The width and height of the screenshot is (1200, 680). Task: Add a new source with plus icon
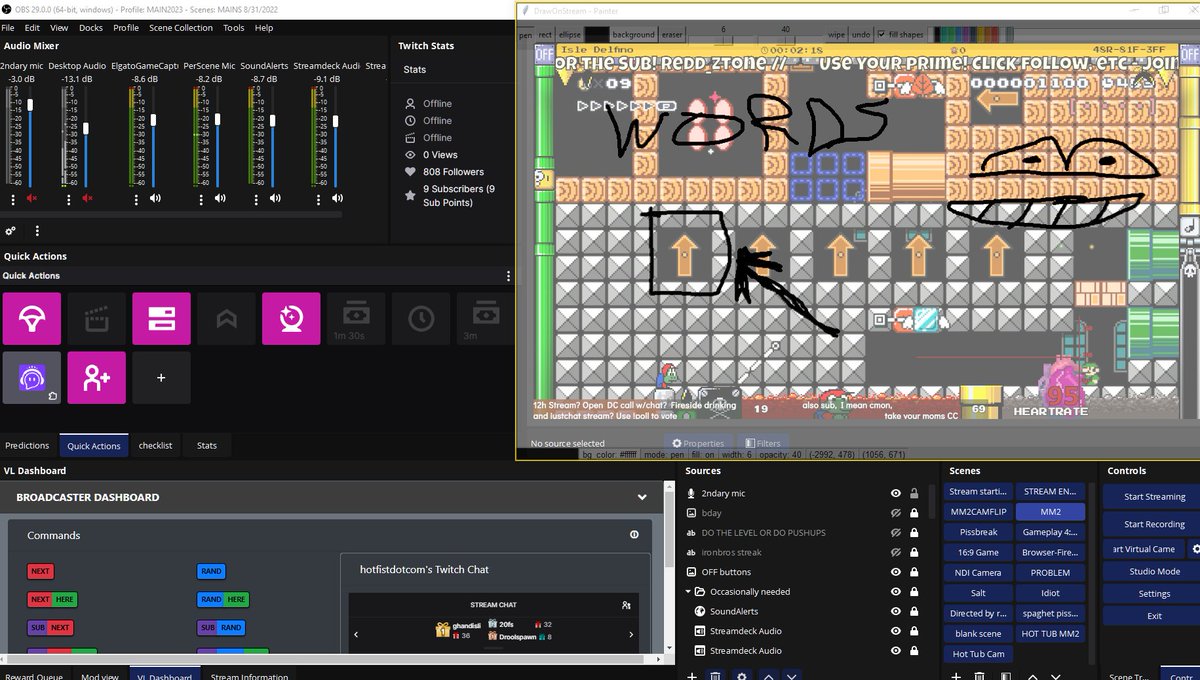(x=692, y=676)
